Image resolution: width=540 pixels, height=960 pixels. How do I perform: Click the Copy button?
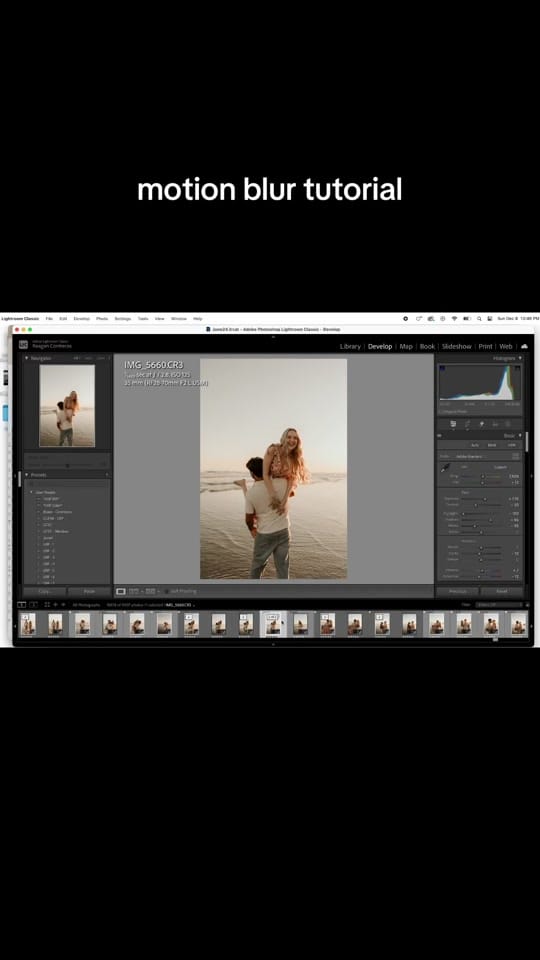pyautogui.click(x=44, y=591)
